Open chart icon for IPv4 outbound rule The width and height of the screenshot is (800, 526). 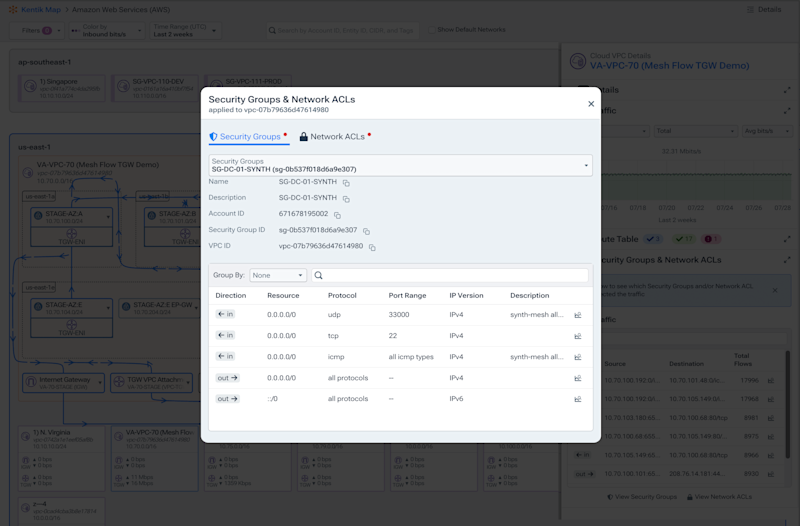point(578,378)
